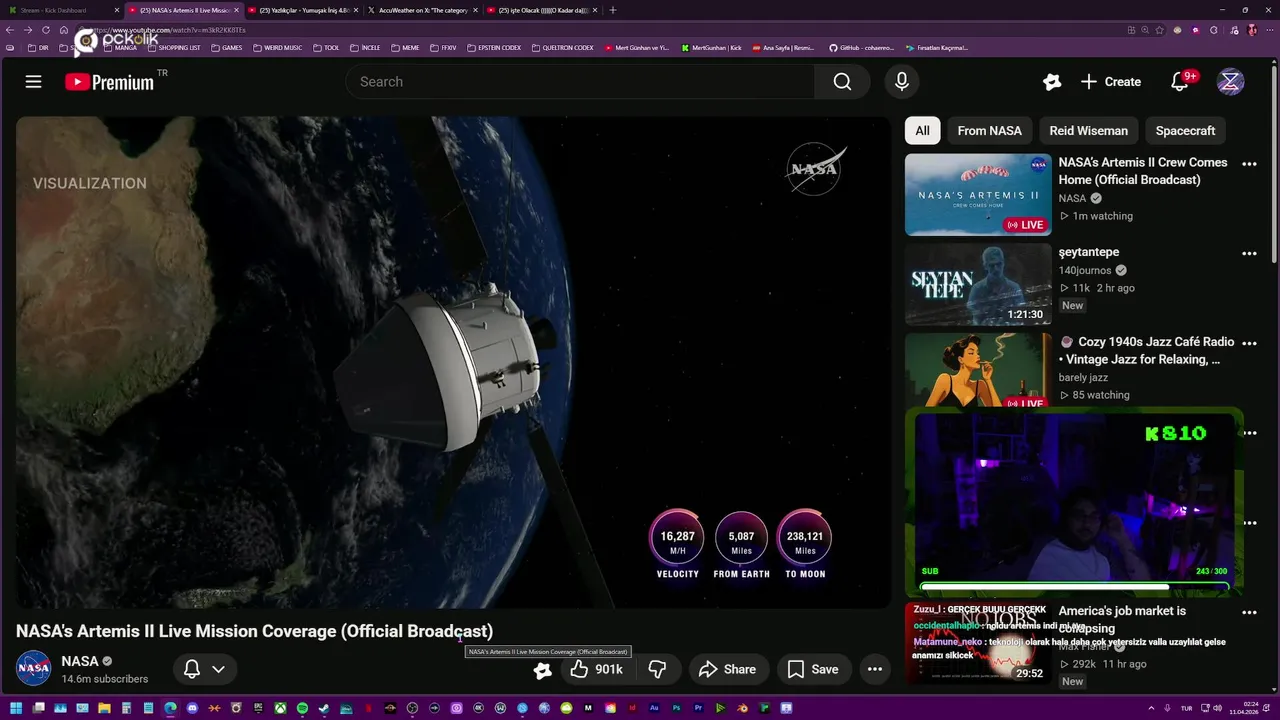Select the From NASA filter chip
Screen dimensions: 1280x720
click(989, 131)
